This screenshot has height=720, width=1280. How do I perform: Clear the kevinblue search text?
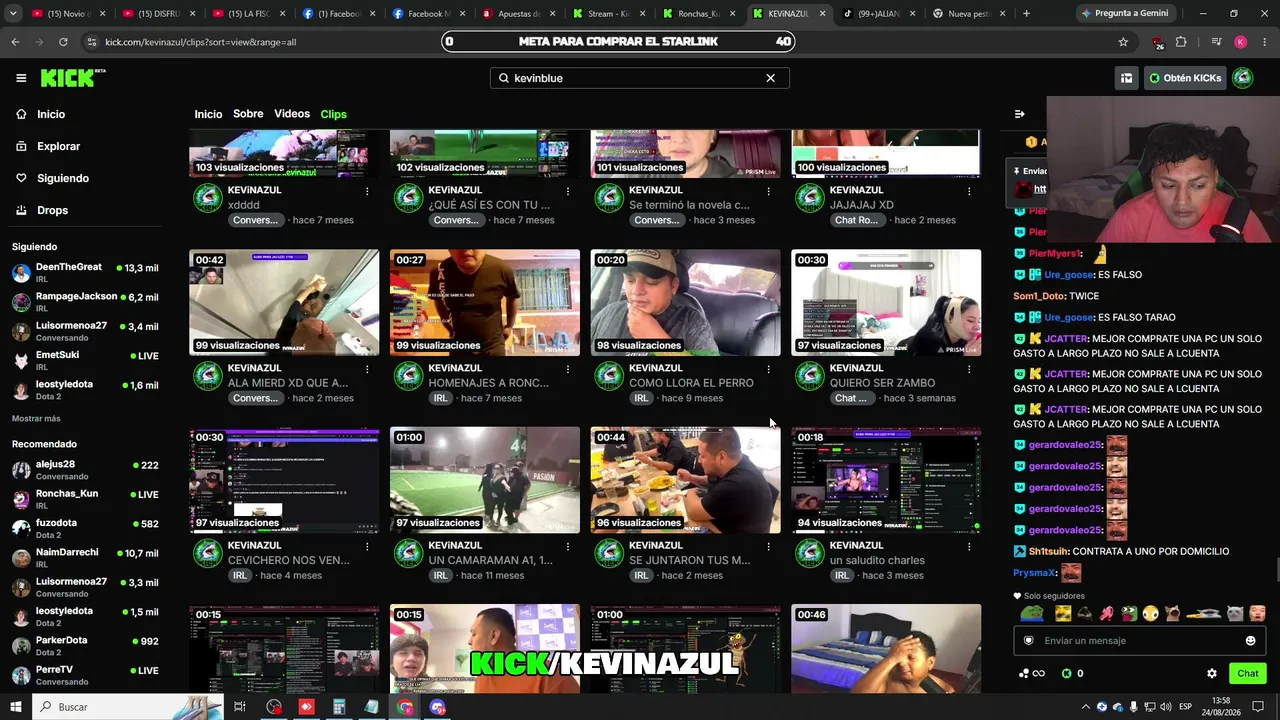(x=770, y=78)
